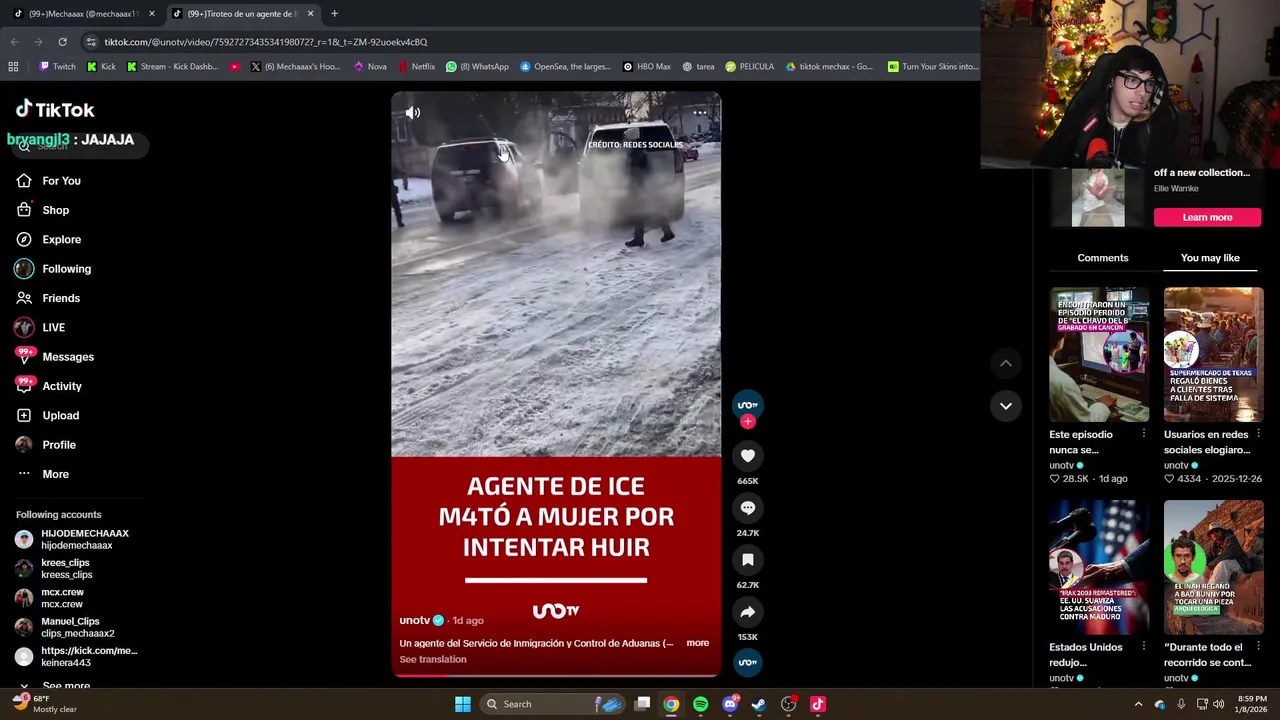
Task: Open a new browser tab
Action: (334, 13)
